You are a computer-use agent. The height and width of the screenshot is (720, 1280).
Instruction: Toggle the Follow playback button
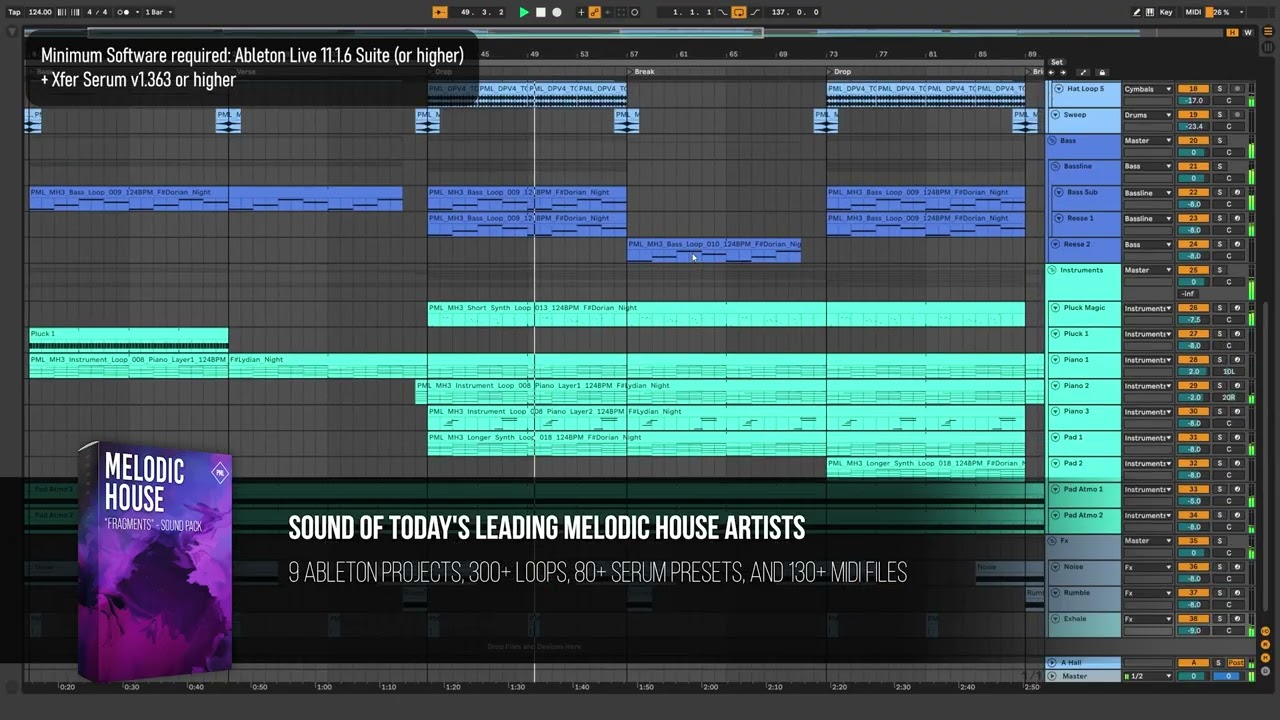440,12
